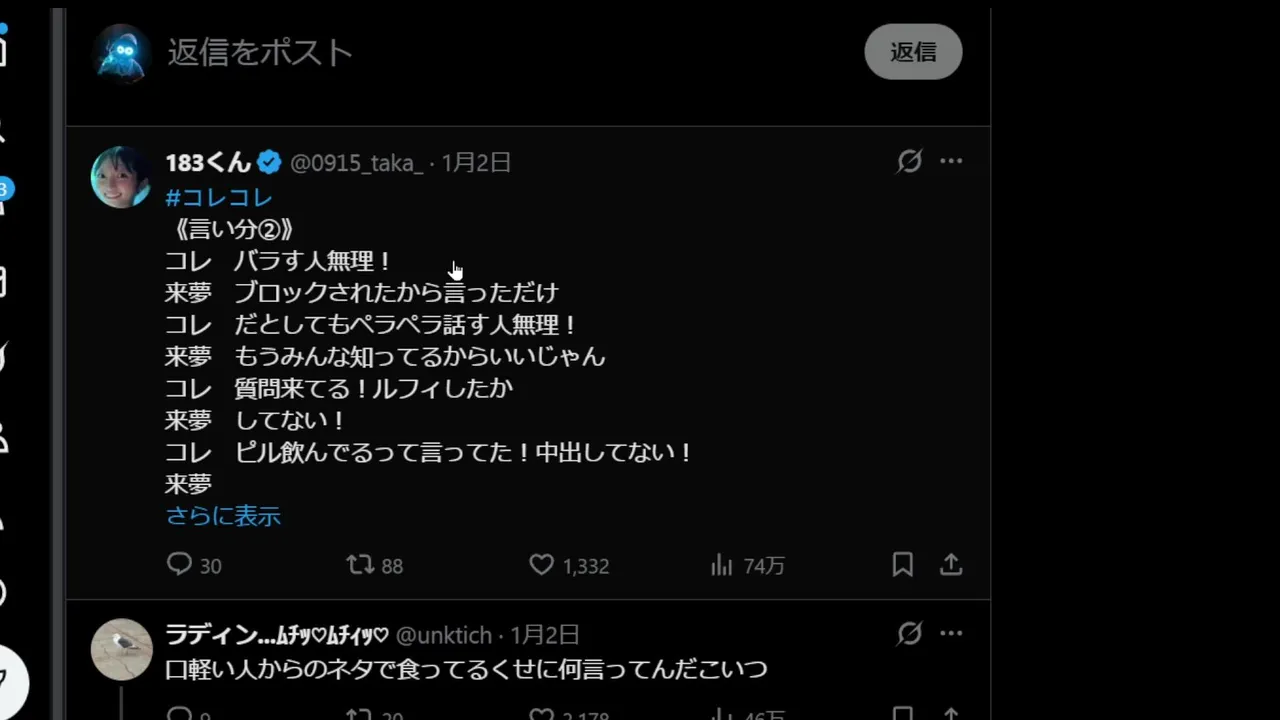Image resolution: width=1280 pixels, height=720 pixels.
Task: Open ラディン profile avatar
Action: (x=121, y=649)
